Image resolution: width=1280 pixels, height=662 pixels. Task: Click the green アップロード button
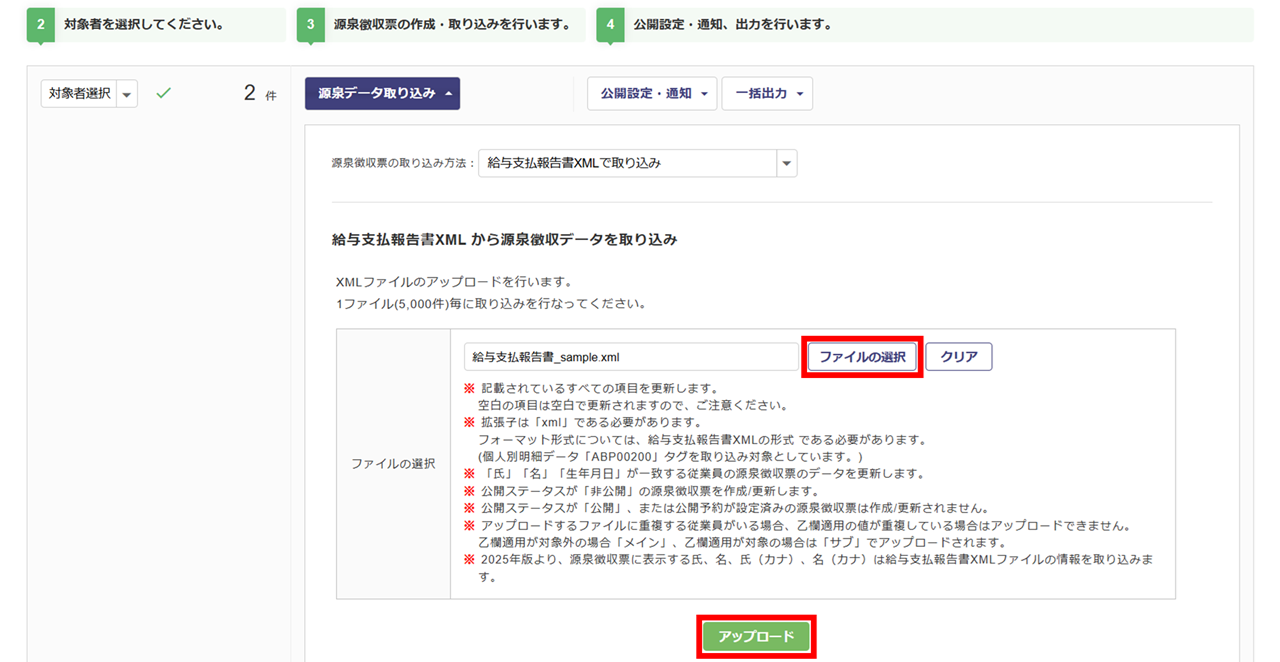click(756, 637)
